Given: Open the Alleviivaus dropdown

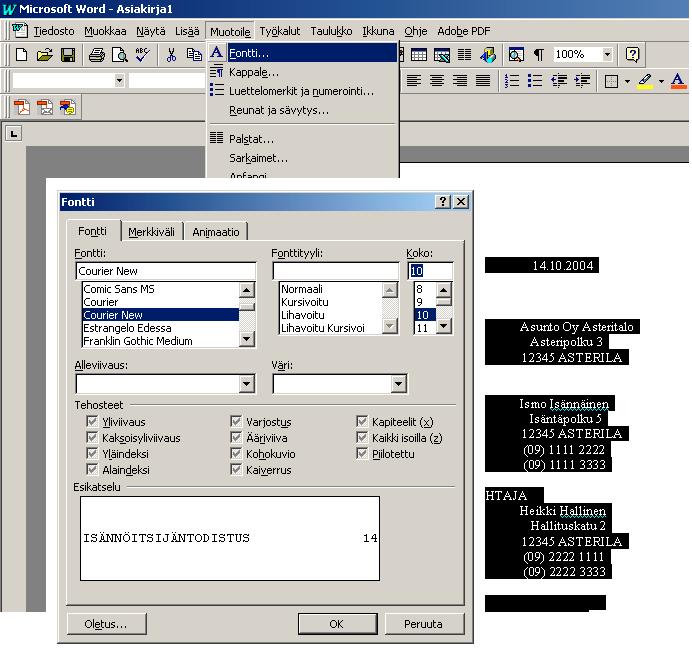Looking at the screenshot, I should [247, 384].
